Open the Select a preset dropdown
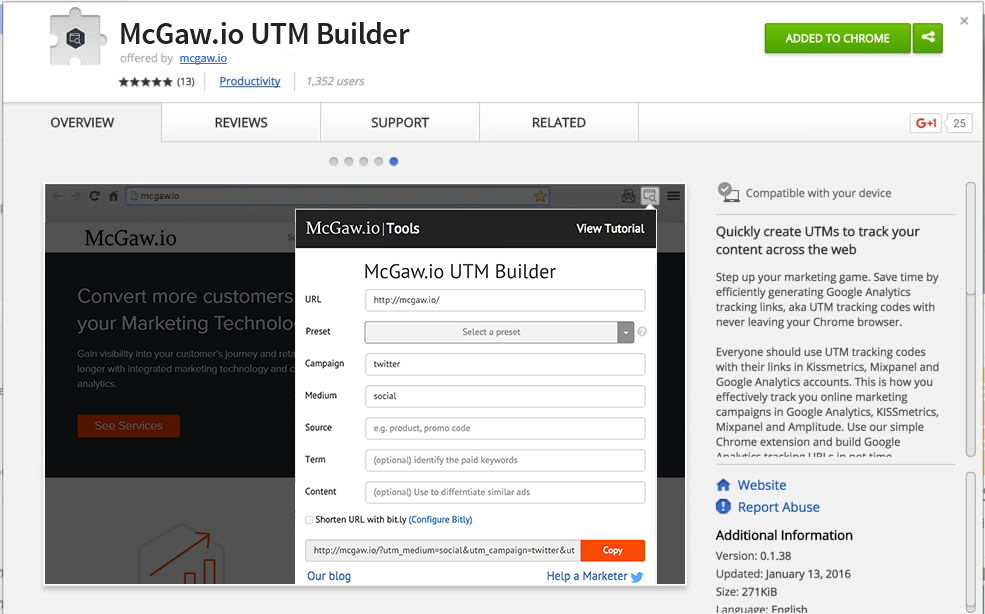Screen dimensions: 985x614 tap(499, 332)
